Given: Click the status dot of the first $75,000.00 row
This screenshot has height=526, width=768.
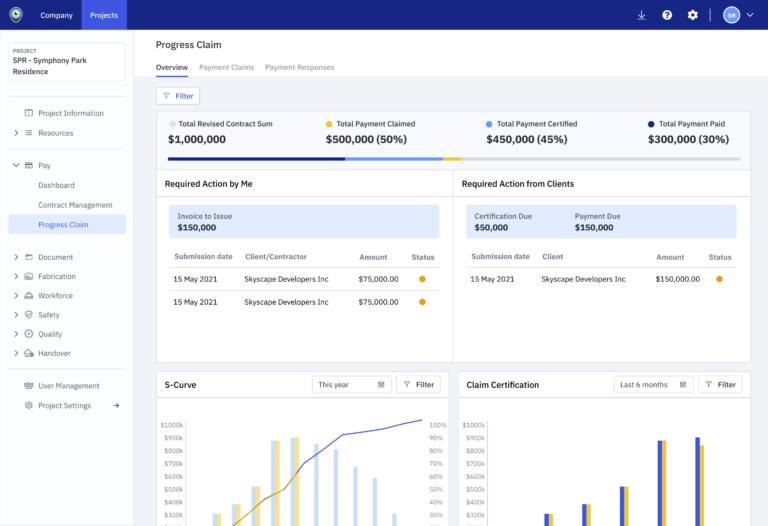Looking at the screenshot, I should pos(422,279).
